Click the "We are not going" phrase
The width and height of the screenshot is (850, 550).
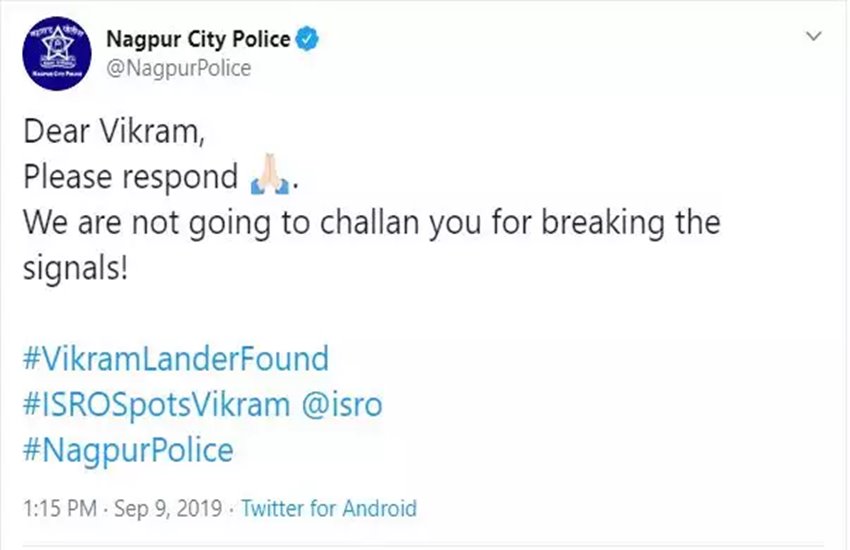coord(146,223)
